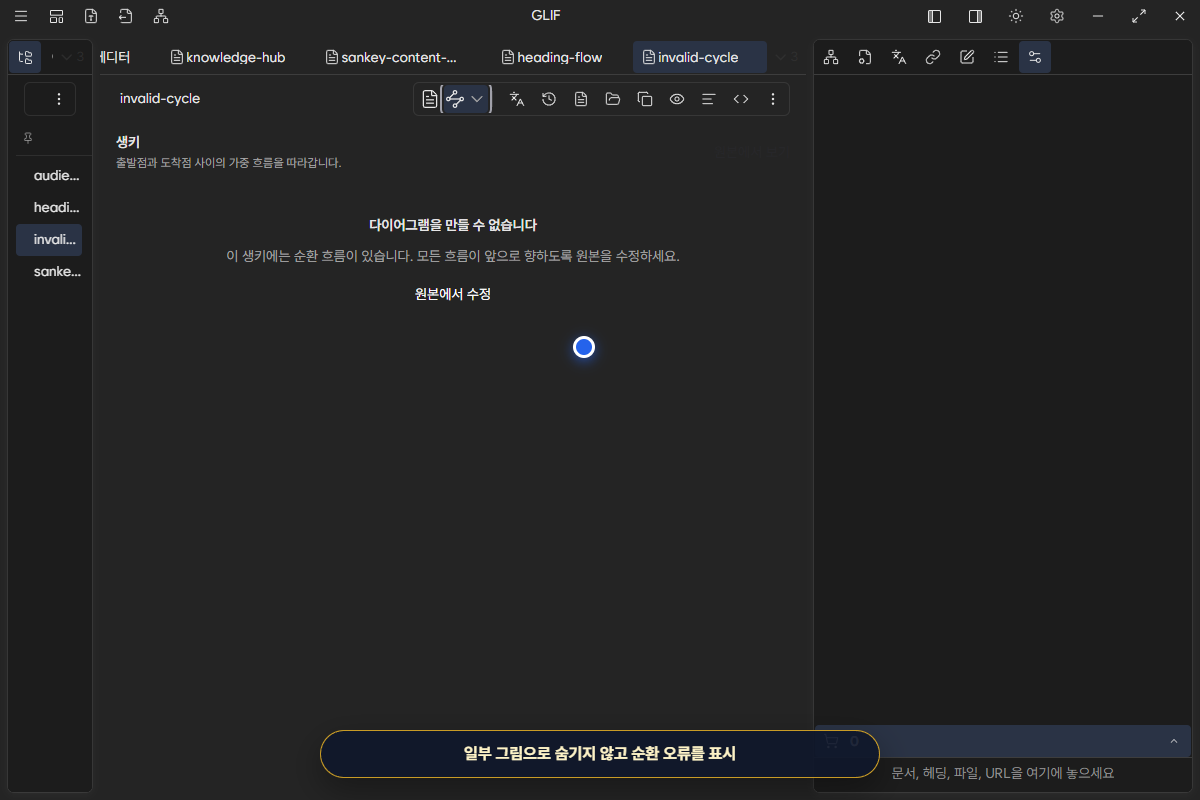Screen dimensions: 1200x800
Task: Switch to the knowledge-hub tab
Action: (228, 57)
